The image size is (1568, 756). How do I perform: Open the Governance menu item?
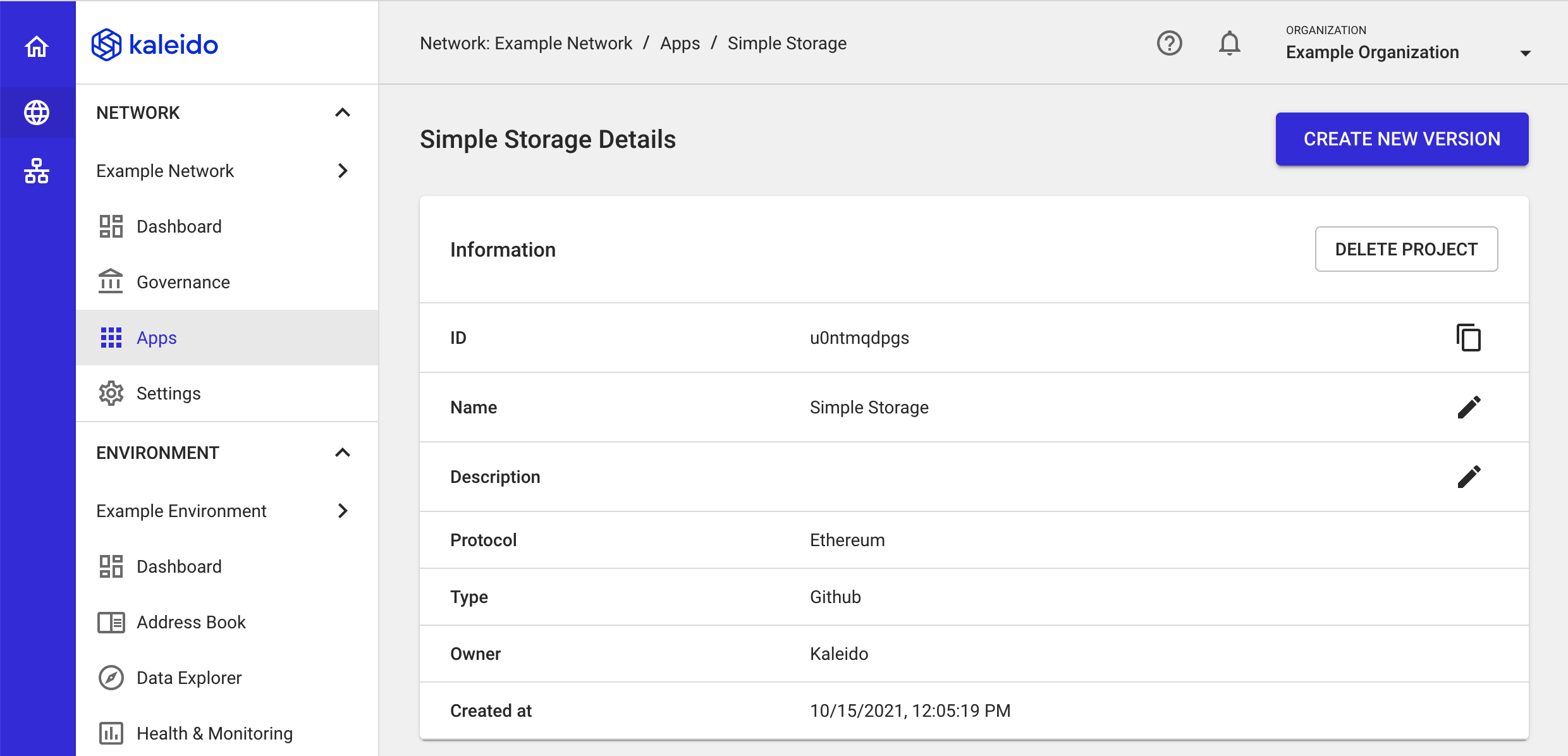pyautogui.click(x=183, y=282)
